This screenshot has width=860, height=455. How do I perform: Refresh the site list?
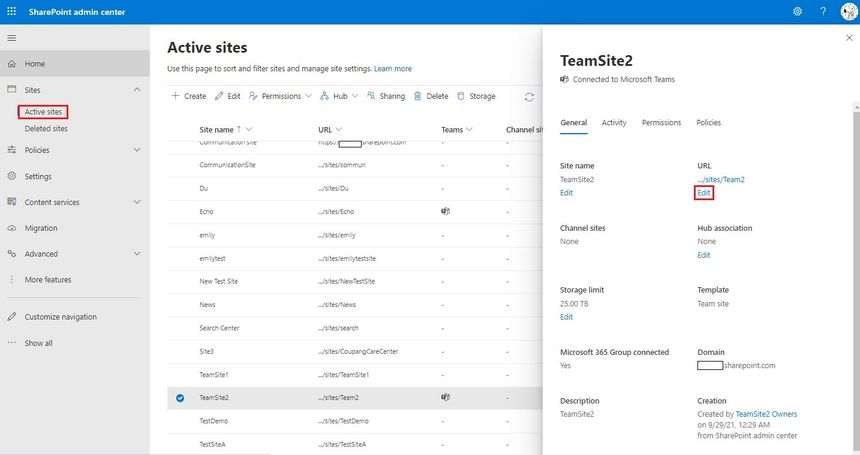click(x=529, y=97)
